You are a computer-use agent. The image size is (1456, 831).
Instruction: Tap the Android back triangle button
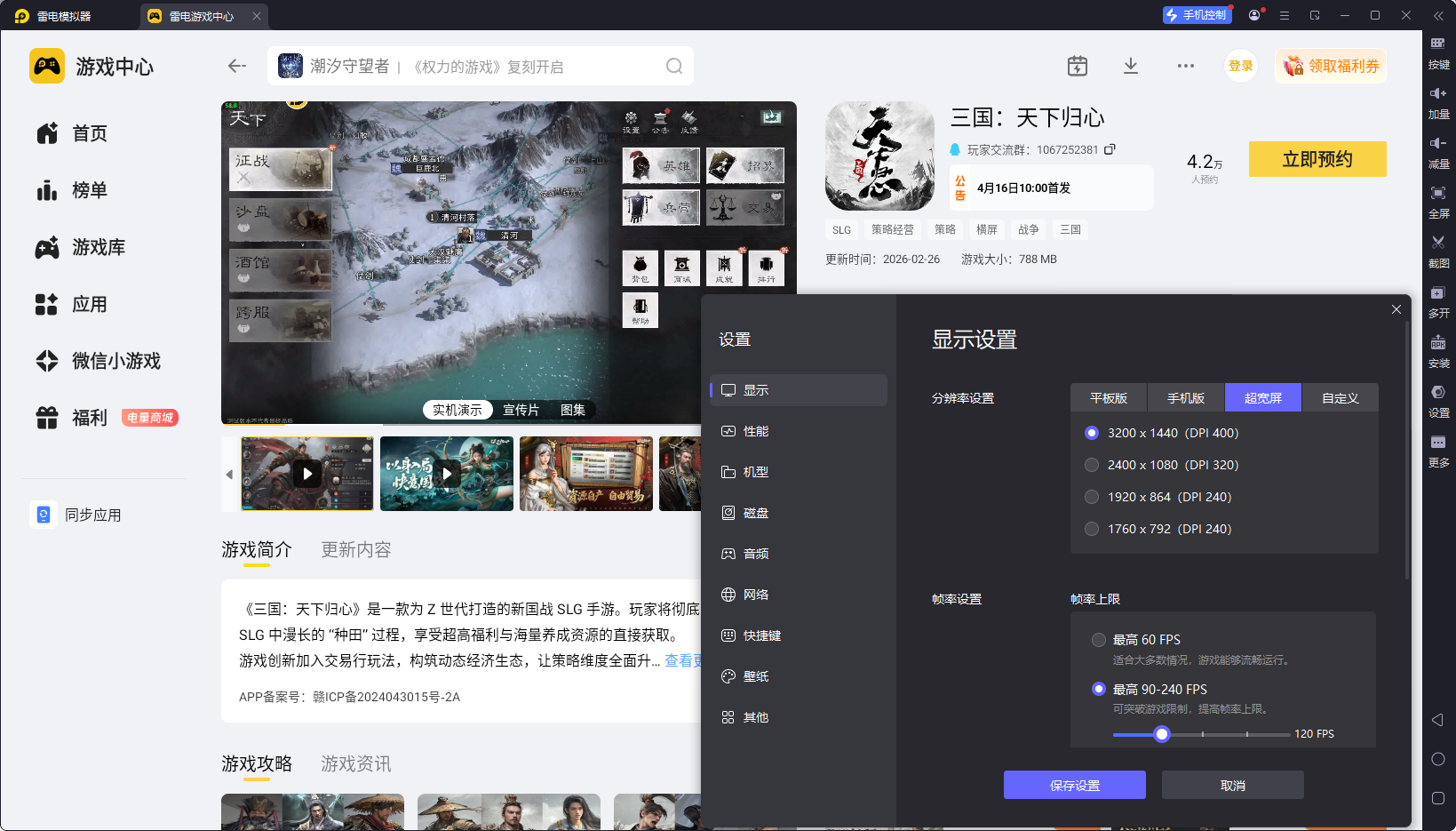(x=1437, y=720)
